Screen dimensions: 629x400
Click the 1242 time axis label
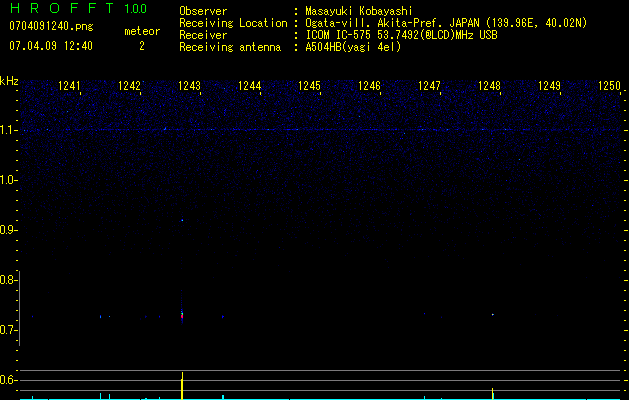pos(129,86)
